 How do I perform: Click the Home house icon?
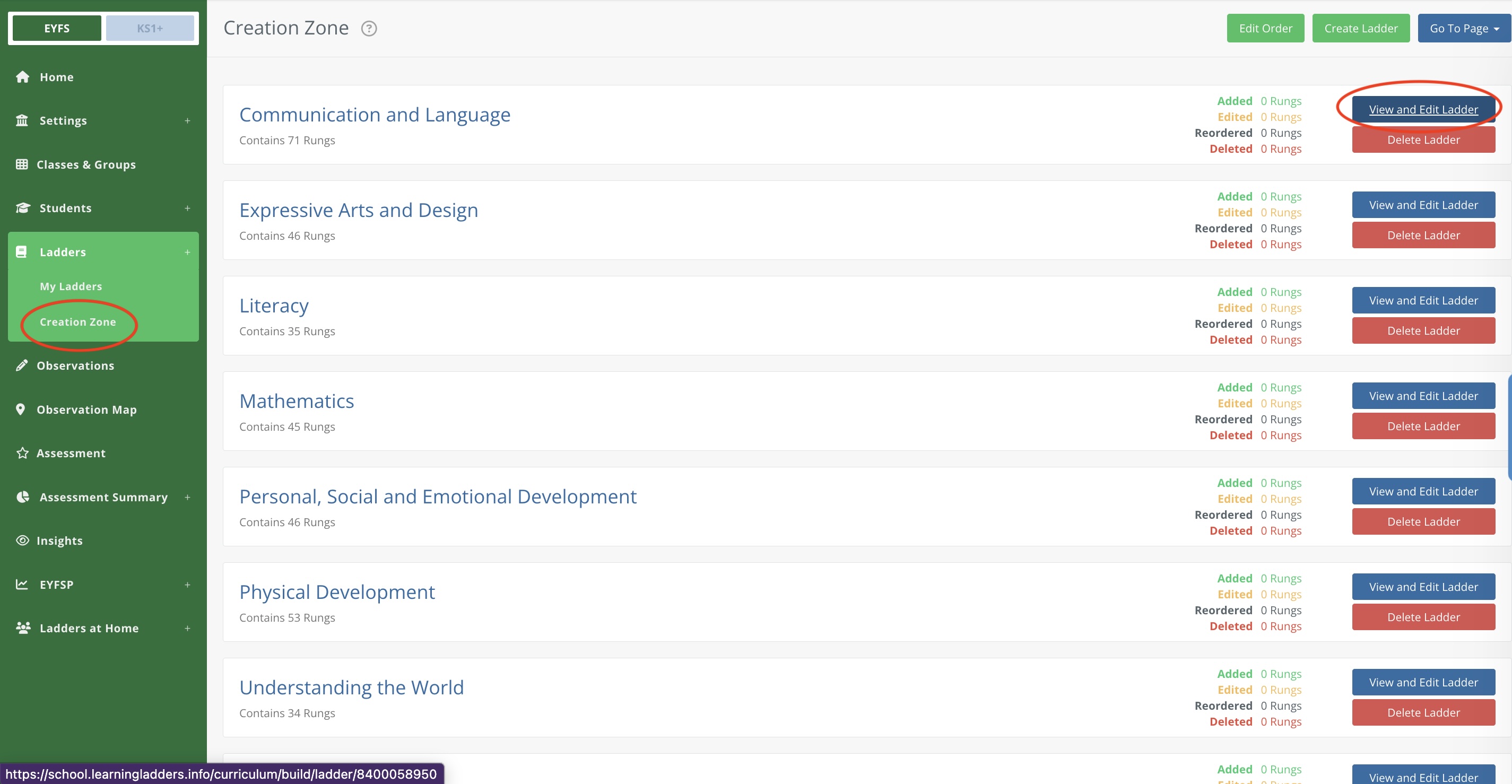click(x=22, y=77)
